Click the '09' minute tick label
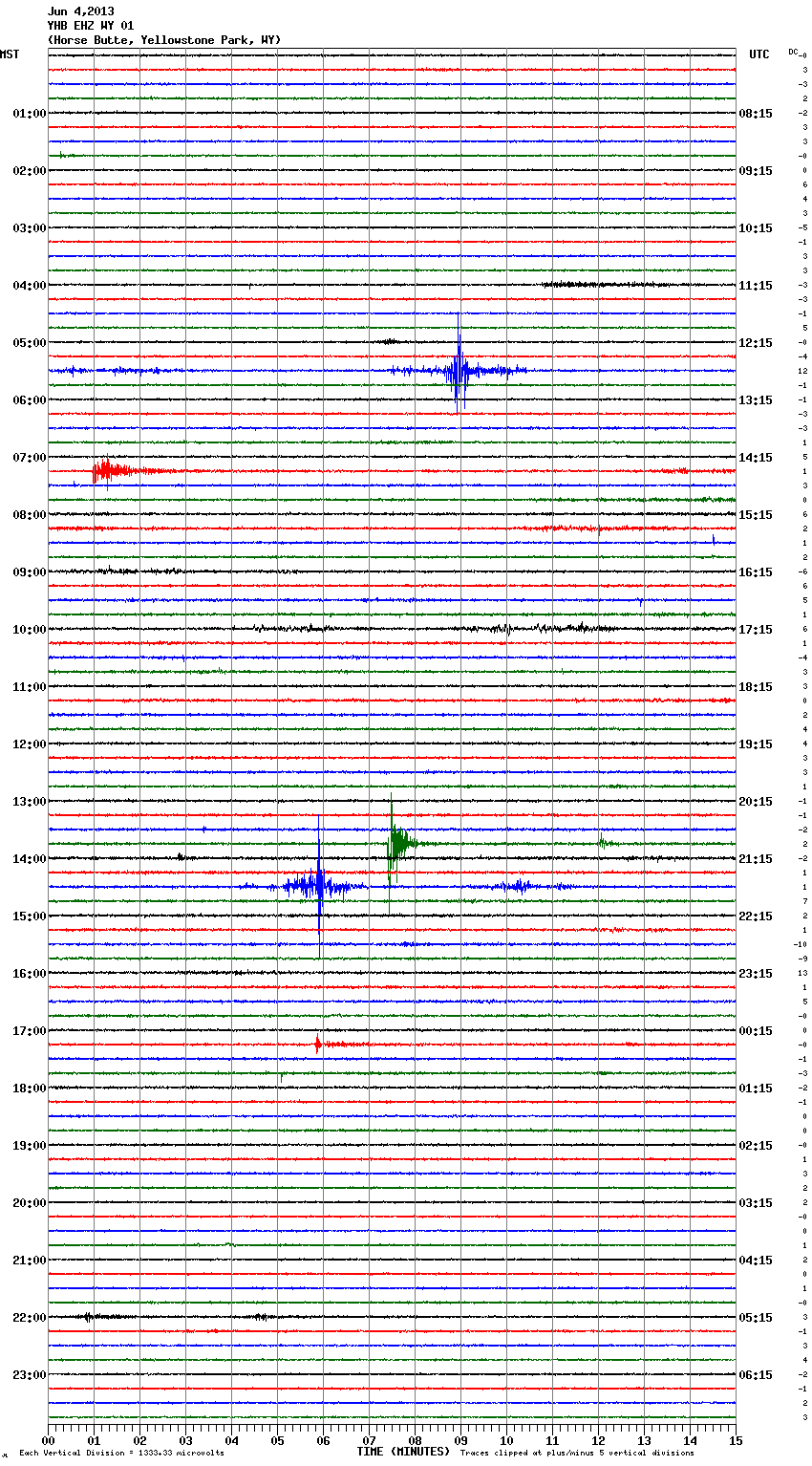 pyautogui.click(x=460, y=1441)
